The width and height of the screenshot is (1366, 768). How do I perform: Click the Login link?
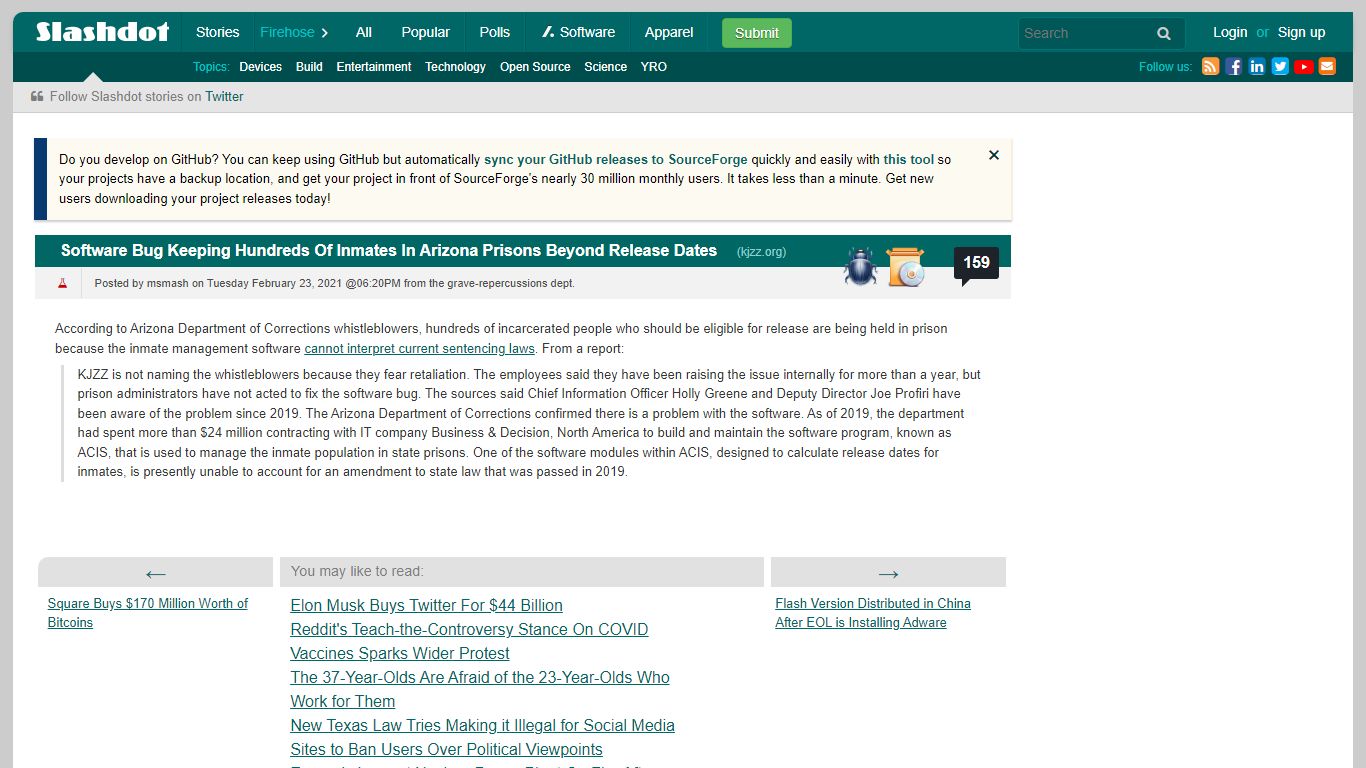[x=1230, y=32]
